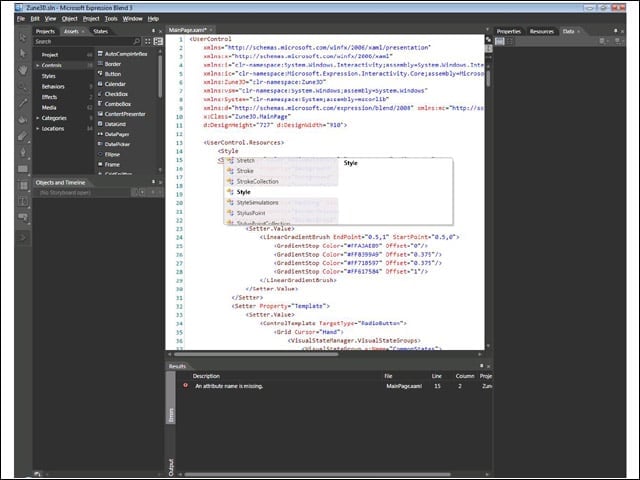
Task: Switch Data panel to list mode icon
Action: tap(500, 41)
